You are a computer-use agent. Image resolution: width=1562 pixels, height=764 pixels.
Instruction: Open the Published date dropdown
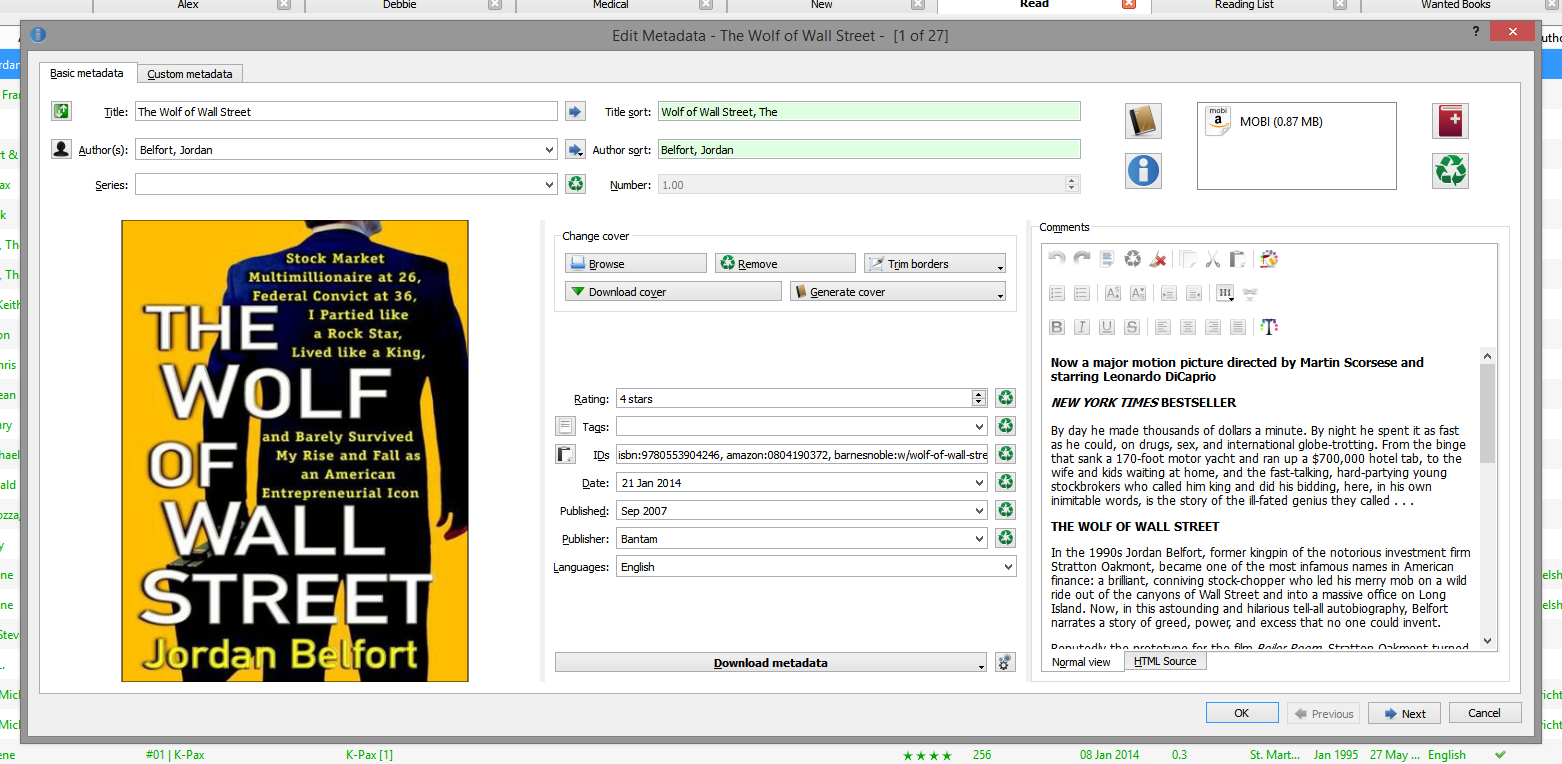980,510
